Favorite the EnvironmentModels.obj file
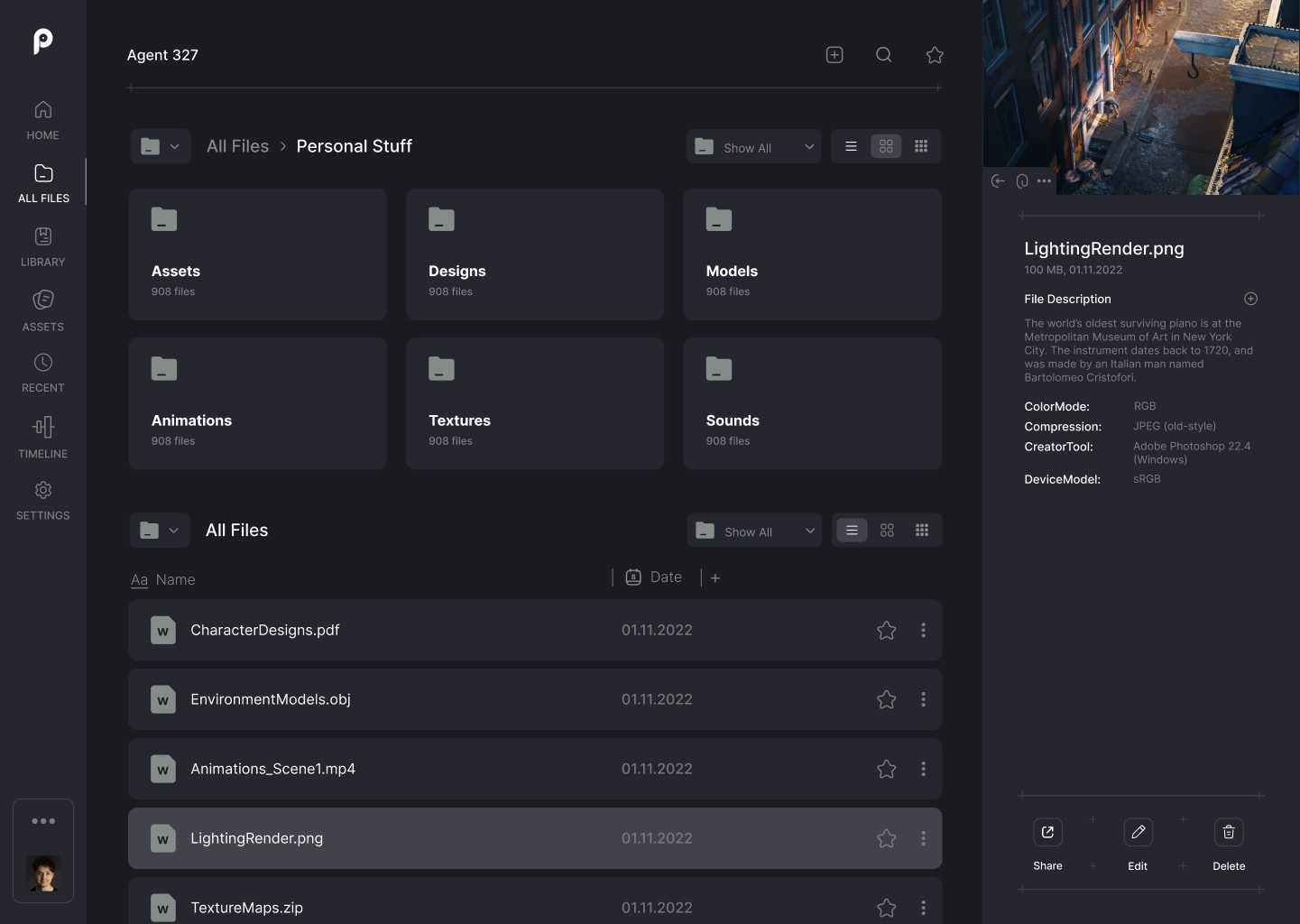Viewport: 1300px width, 924px height. (x=886, y=700)
